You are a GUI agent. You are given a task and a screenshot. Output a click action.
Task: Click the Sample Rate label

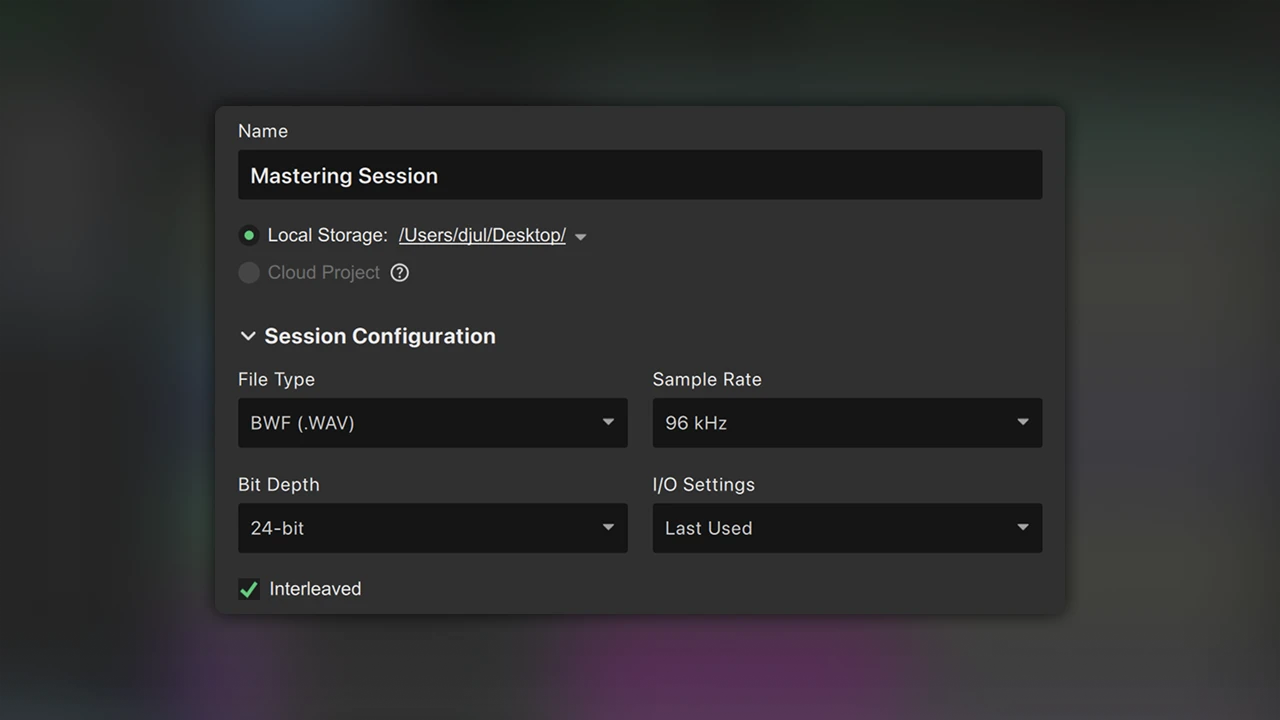tap(707, 379)
